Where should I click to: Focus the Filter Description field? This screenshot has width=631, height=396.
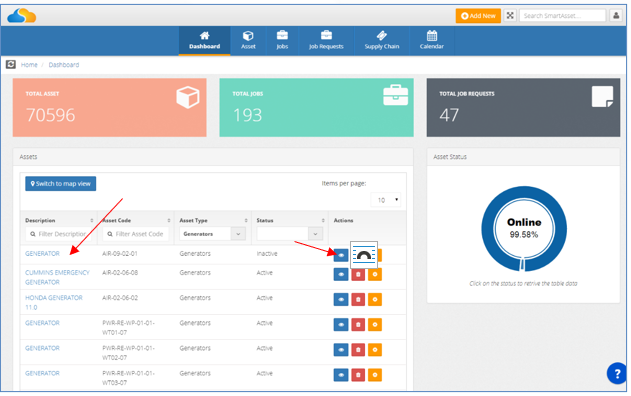coord(59,234)
